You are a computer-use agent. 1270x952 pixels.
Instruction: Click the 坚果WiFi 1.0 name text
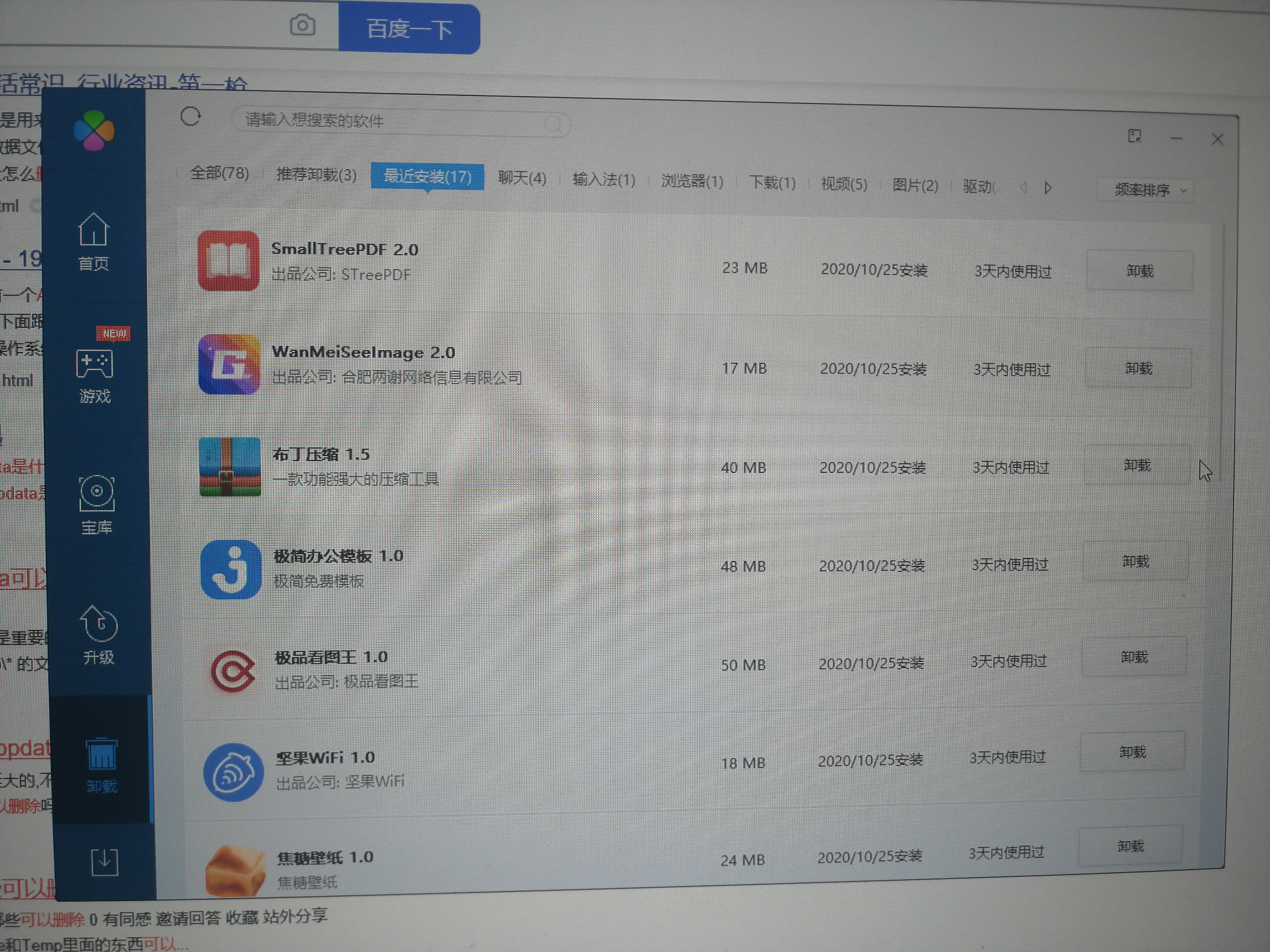pos(326,757)
